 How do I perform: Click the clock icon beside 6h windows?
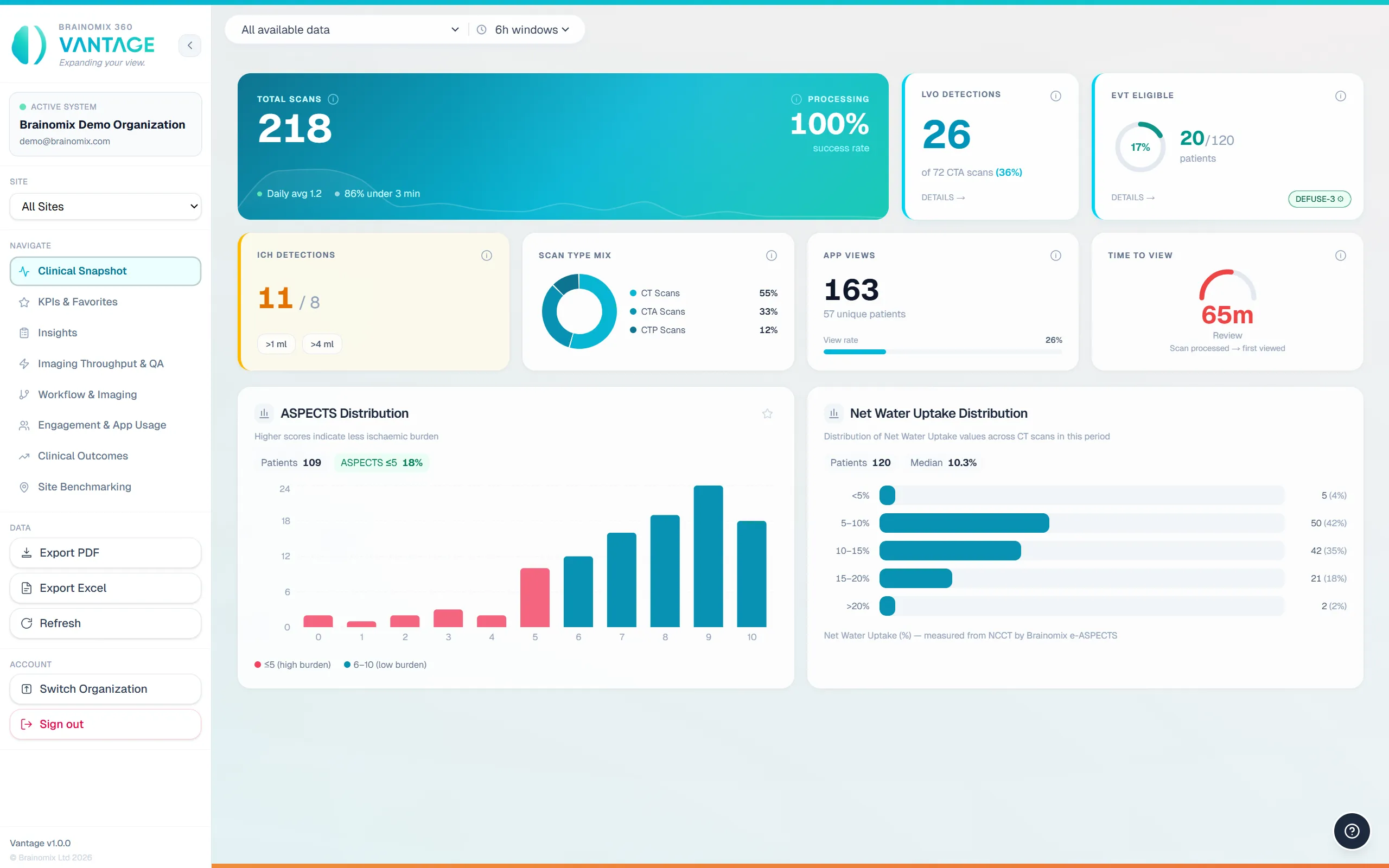[482, 29]
